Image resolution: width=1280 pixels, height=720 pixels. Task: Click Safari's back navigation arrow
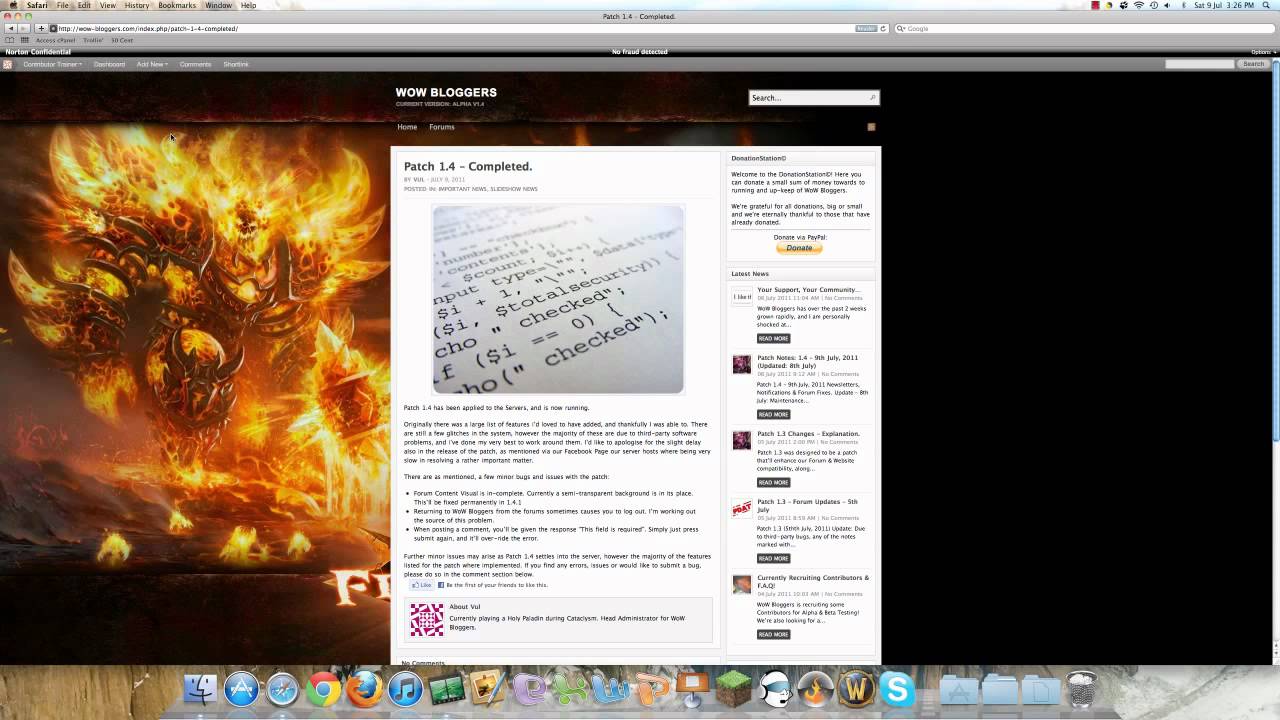tap(11, 28)
